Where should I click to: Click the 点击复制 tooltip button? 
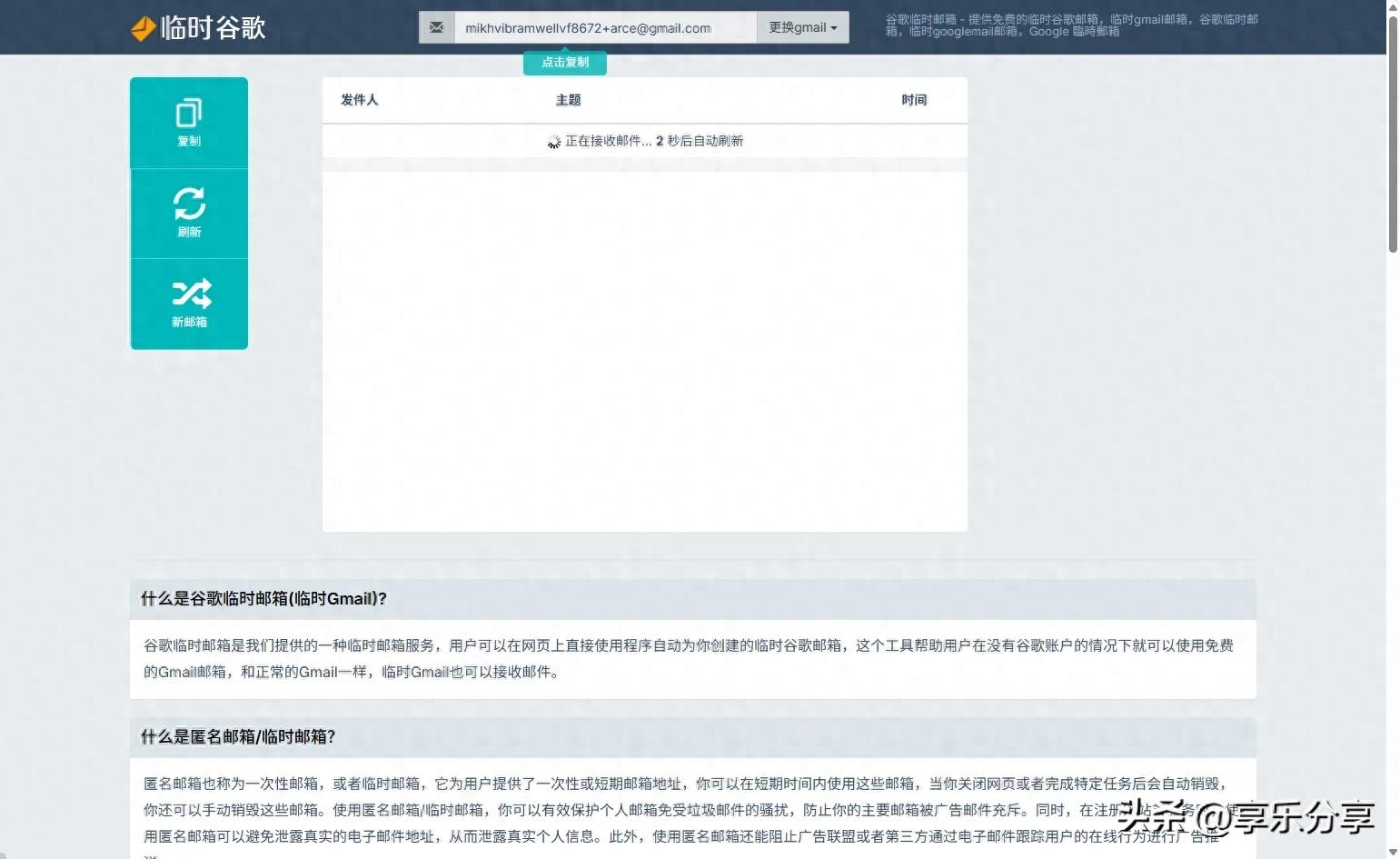coord(564,62)
